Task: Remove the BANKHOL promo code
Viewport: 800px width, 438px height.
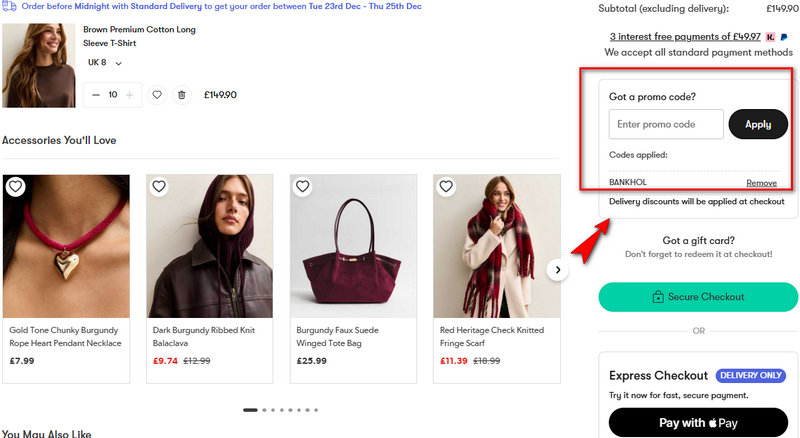Action: click(761, 183)
